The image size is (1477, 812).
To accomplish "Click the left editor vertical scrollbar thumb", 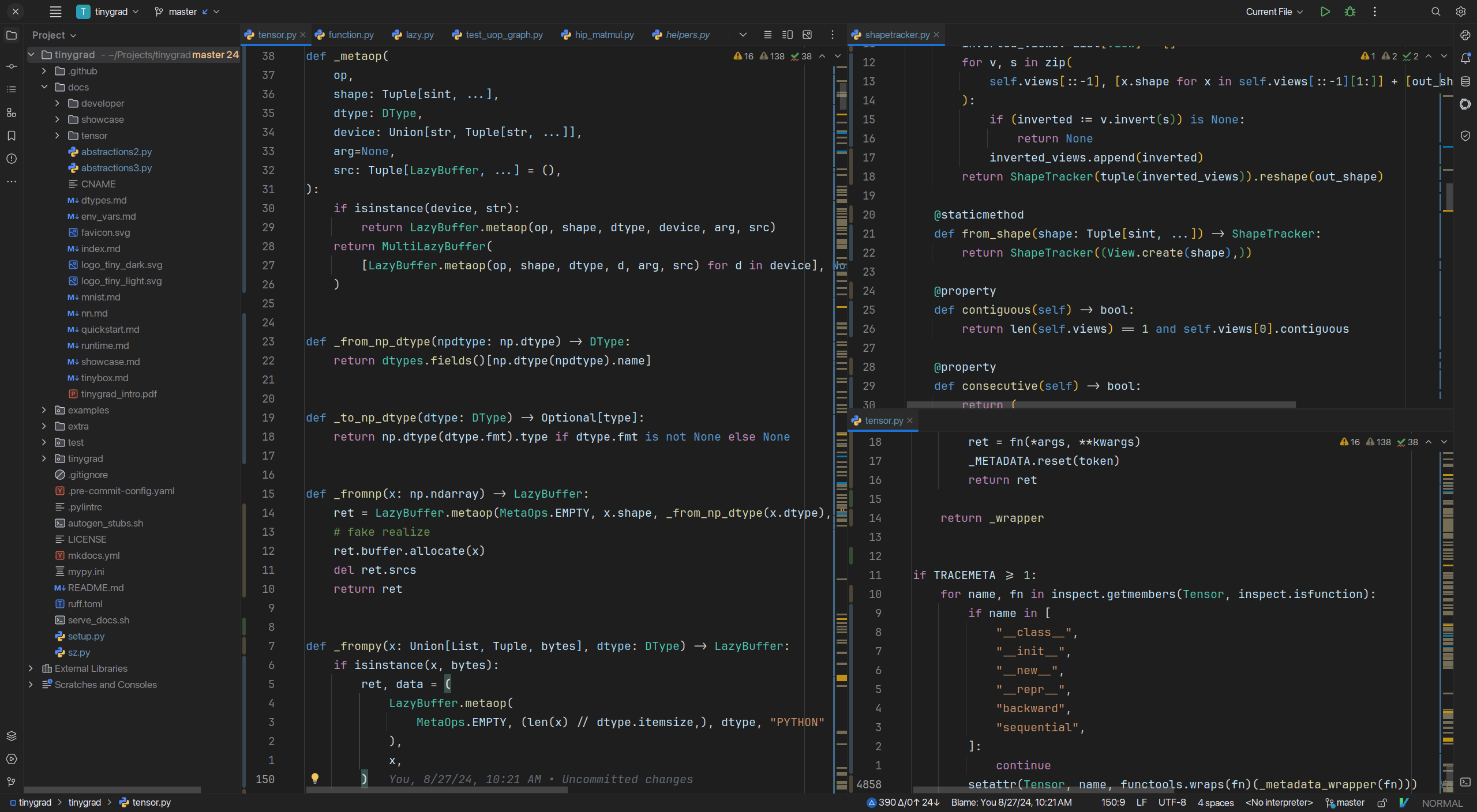I will 843,95.
